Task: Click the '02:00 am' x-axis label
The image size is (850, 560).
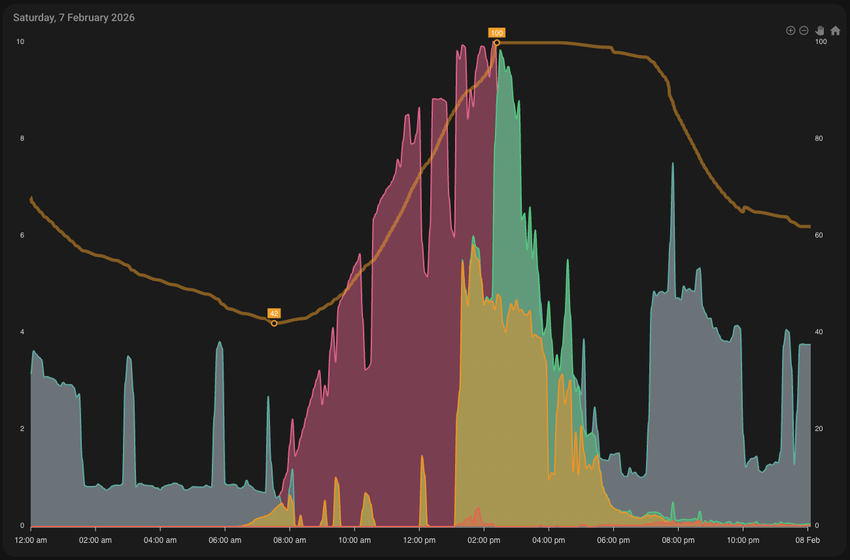Action: (x=96, y=540)
